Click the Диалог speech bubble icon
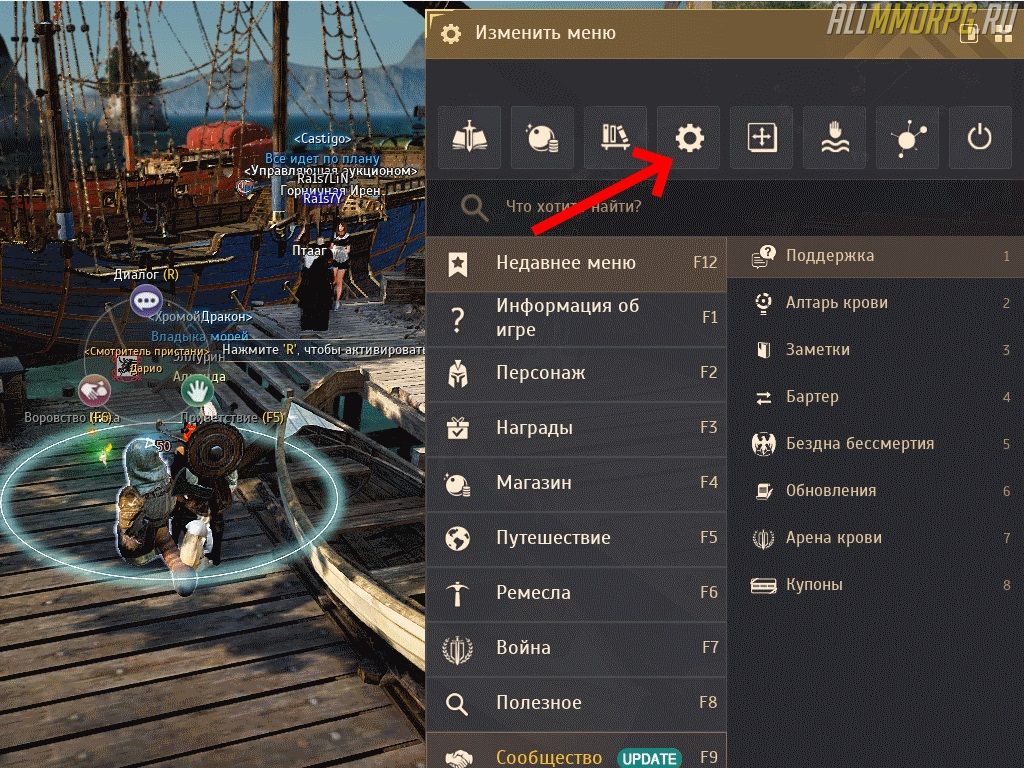 (146, 301)
